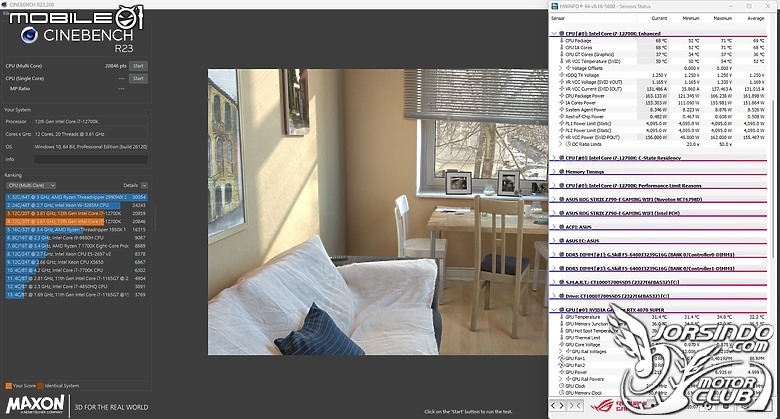Expand the OC Ratio Limits sensor row

[561, 144]
